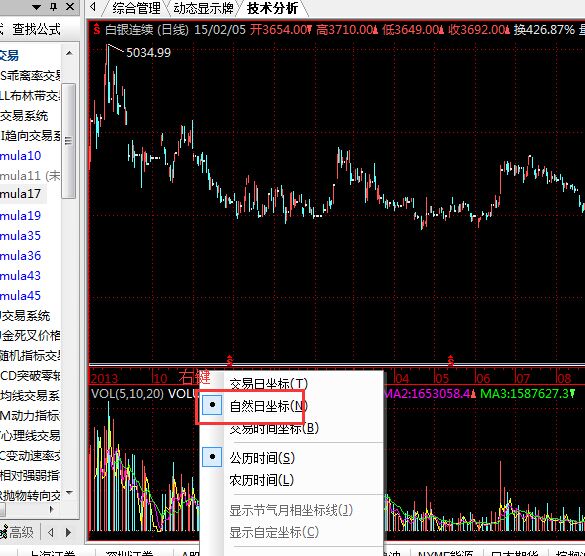The image size is (585, 556).
Task: Select 公历时间(S) radio option
Action: (x=262, y=458)
